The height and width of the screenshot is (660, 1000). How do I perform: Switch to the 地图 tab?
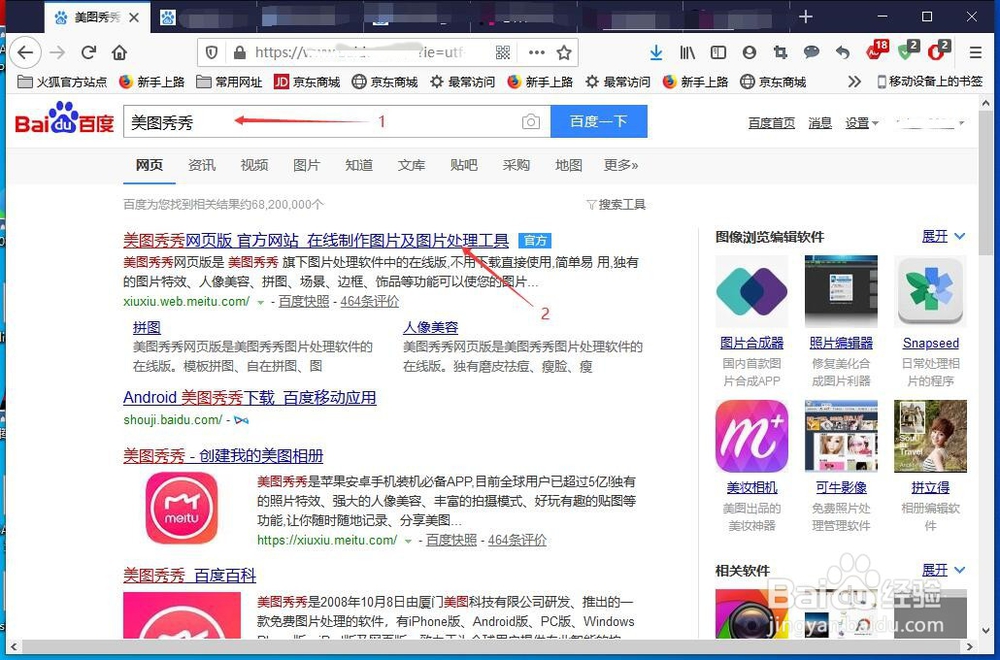pos(568,165)
